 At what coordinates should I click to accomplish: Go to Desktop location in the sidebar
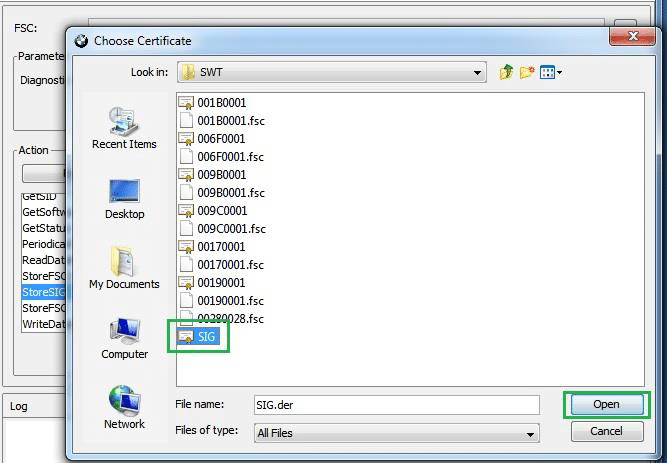[124, 198]
